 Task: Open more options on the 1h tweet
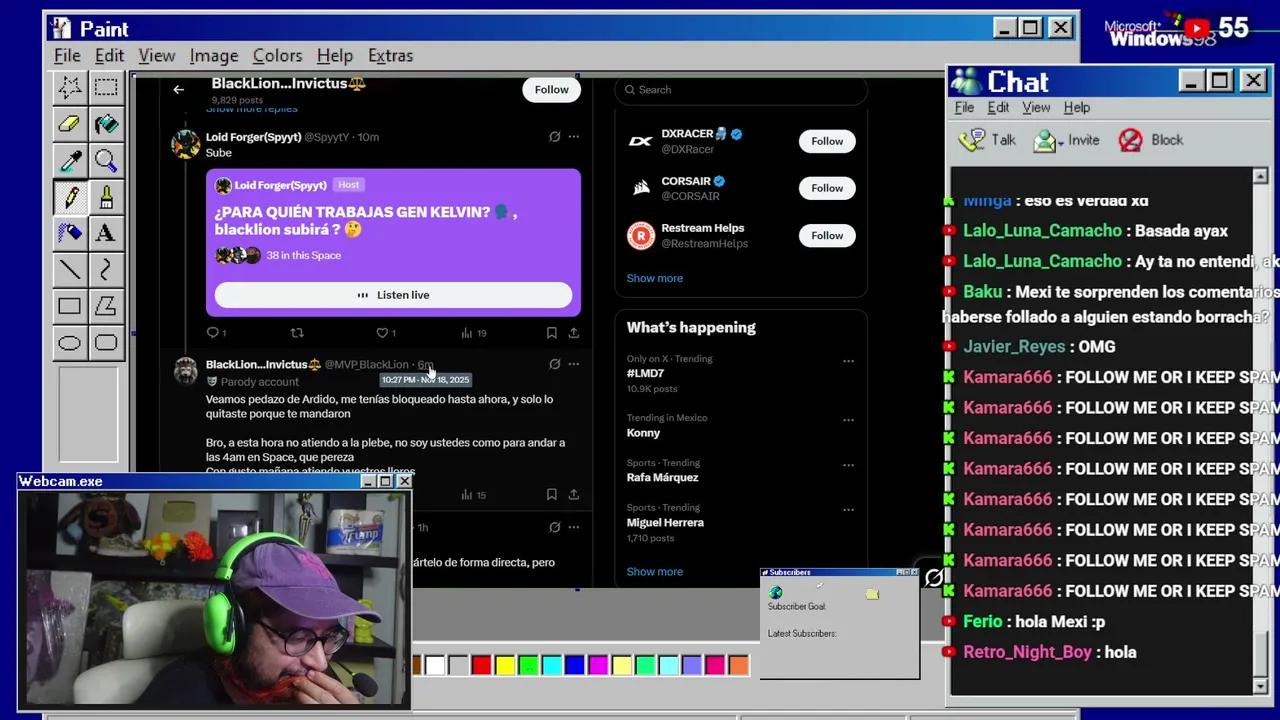(x=573, y=527)
